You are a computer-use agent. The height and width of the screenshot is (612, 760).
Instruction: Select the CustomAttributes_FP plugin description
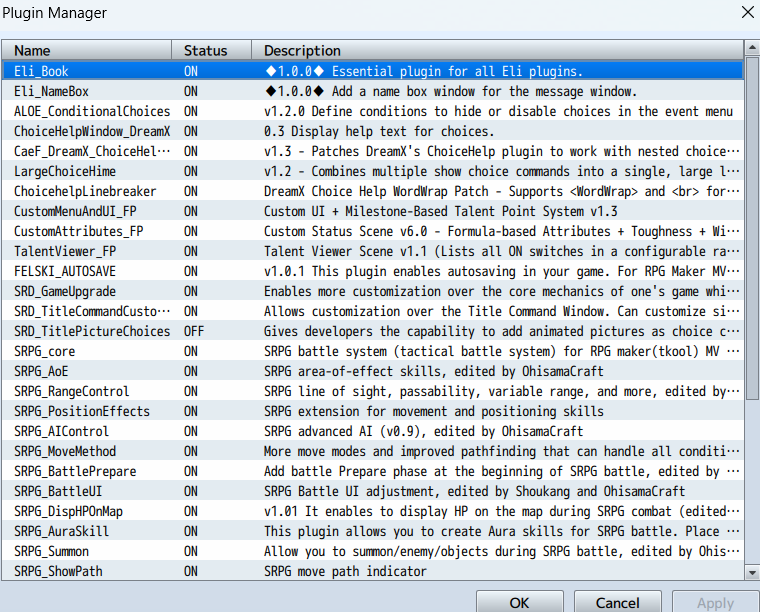500,231
